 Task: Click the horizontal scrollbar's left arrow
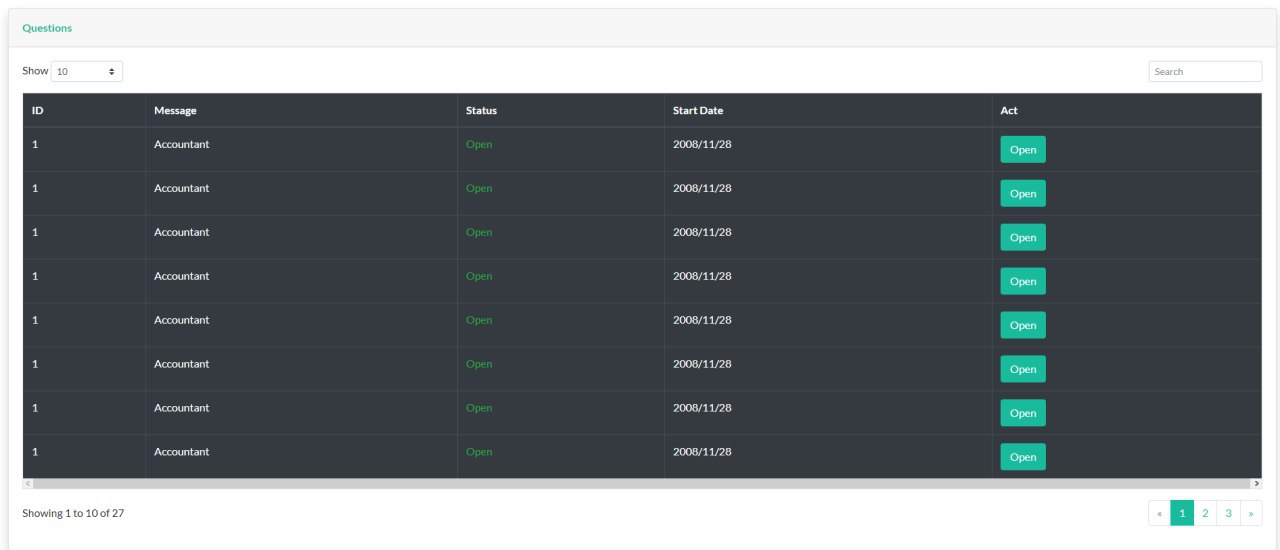[x=28, y=483]
